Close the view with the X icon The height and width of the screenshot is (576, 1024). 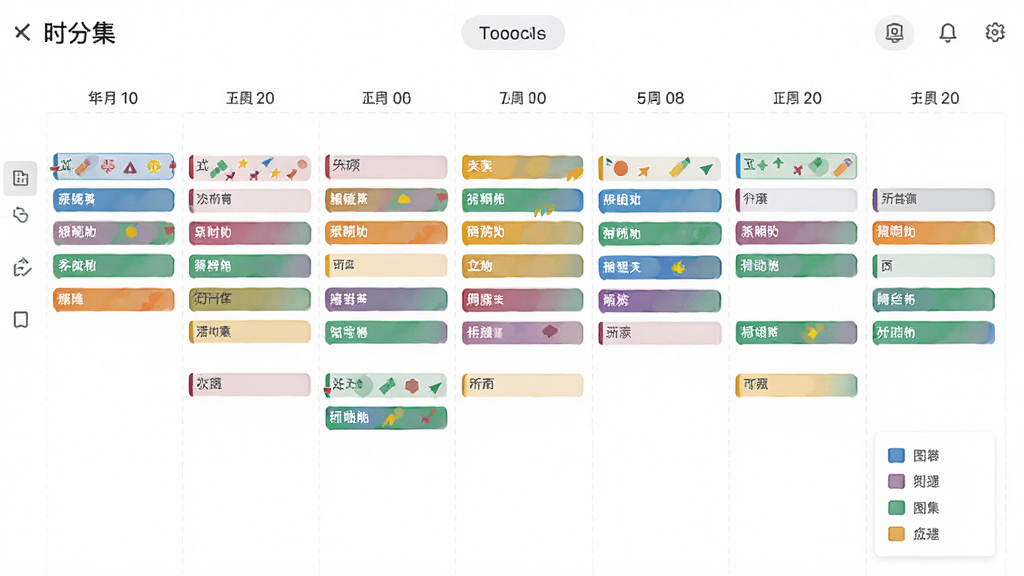tap(22, 32)
